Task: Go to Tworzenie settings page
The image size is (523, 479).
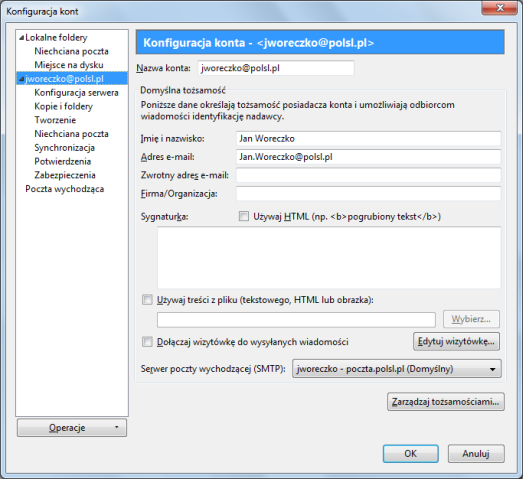Action: click(x=55, y=120)
